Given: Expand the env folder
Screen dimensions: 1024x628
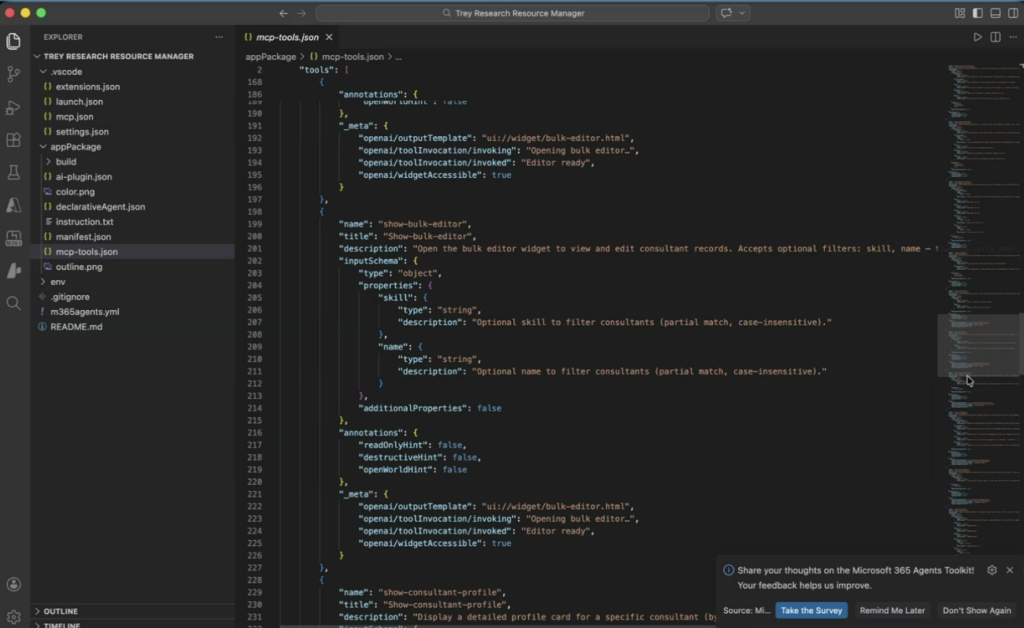Looking at the screenshot, I should click(58, 282).
